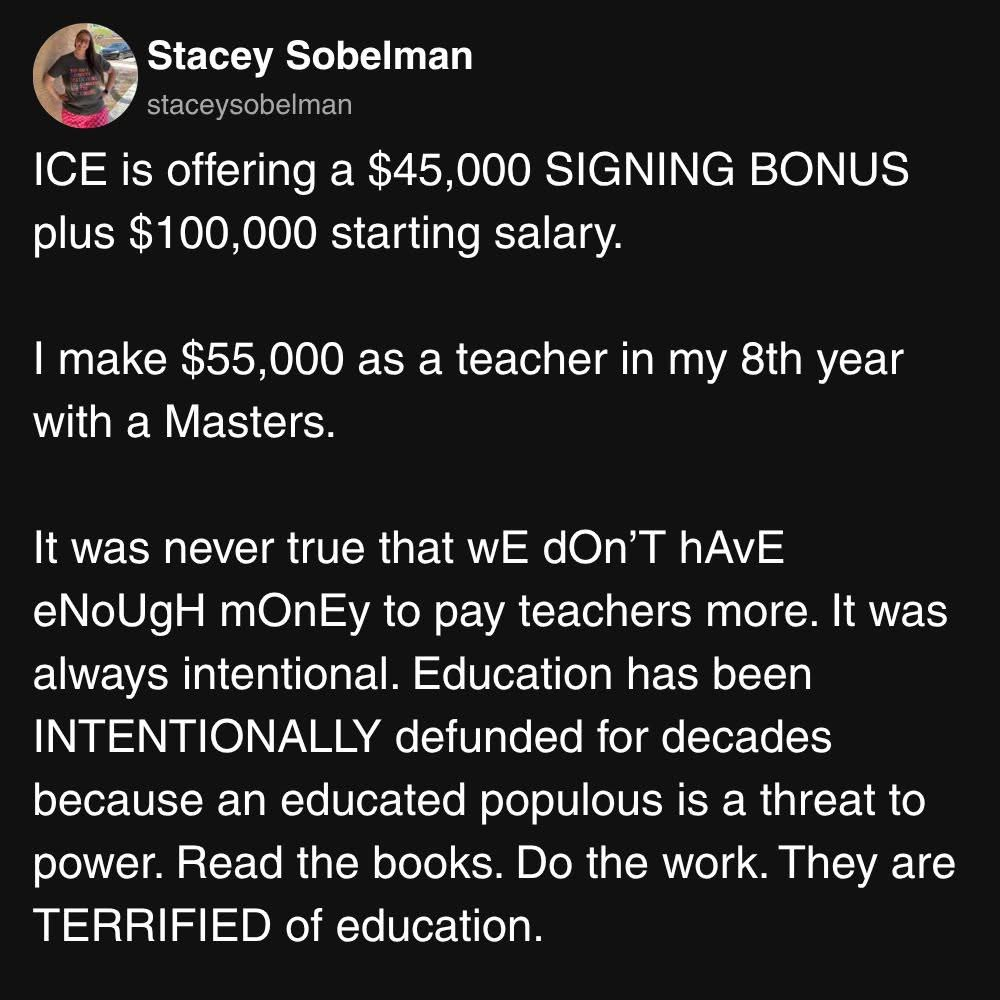Click the word ICE starting the post
The image size is (1000, 1000).
pos(67,171)
